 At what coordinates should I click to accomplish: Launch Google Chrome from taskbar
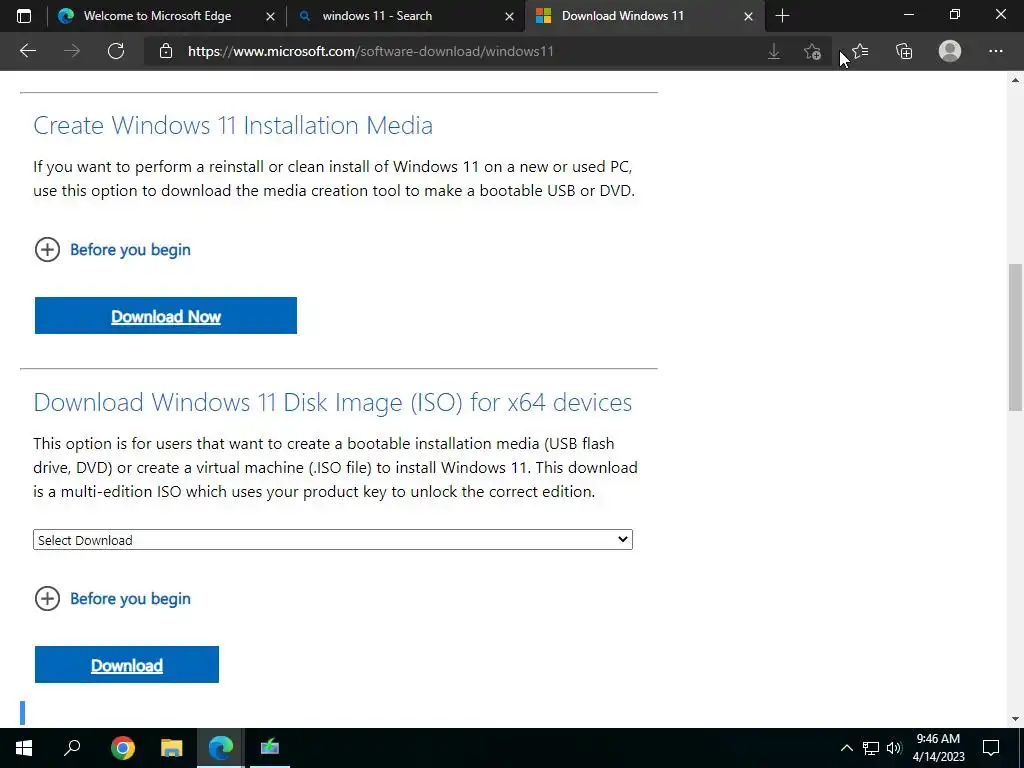coord(123,748)
